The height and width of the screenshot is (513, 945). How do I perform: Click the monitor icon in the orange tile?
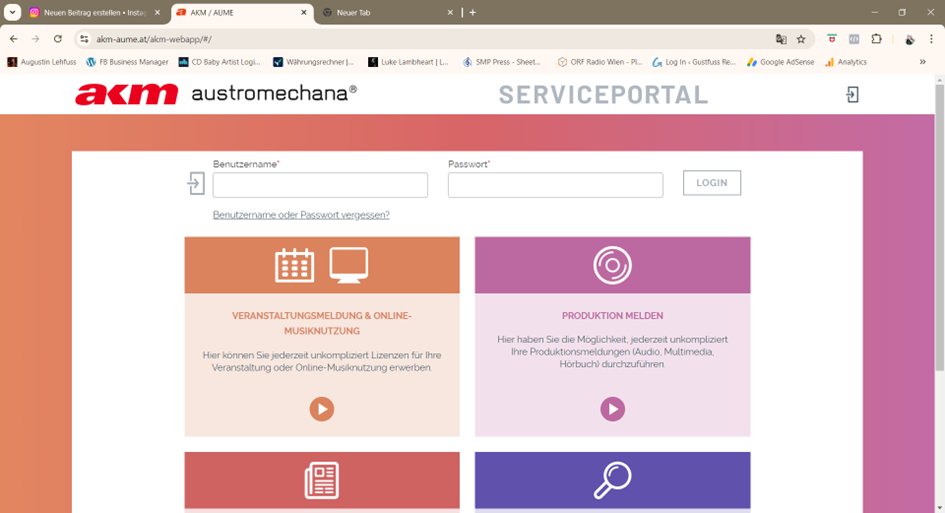348,265
